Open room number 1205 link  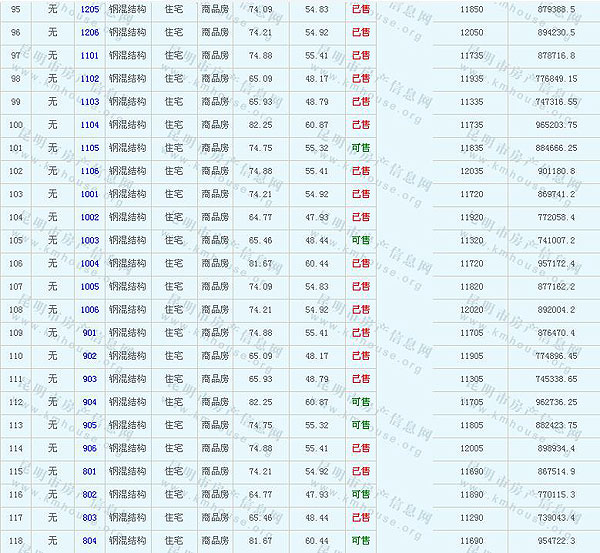point(89,9)
